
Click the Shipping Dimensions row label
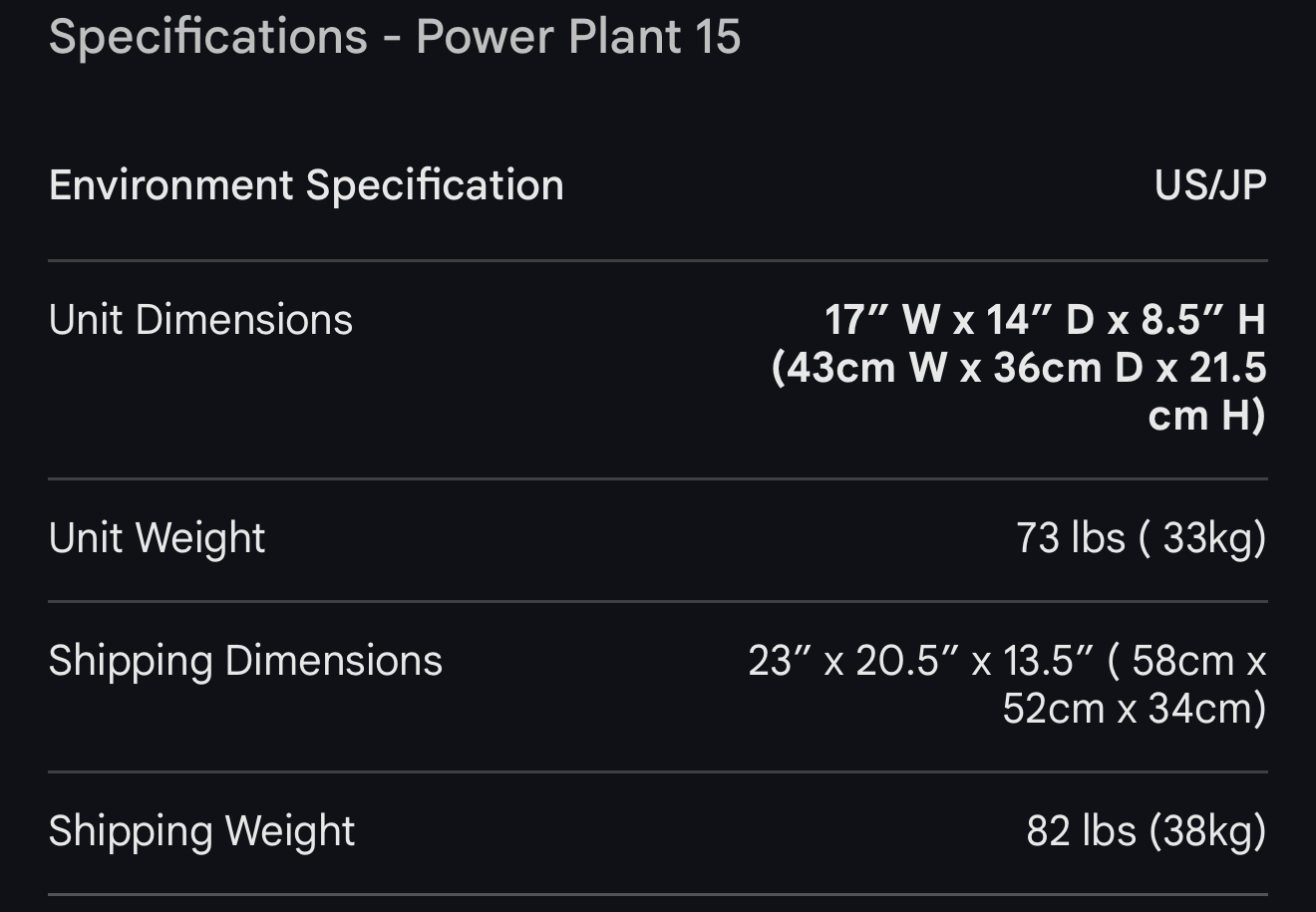pyautogui.click(x=245, y=661)
